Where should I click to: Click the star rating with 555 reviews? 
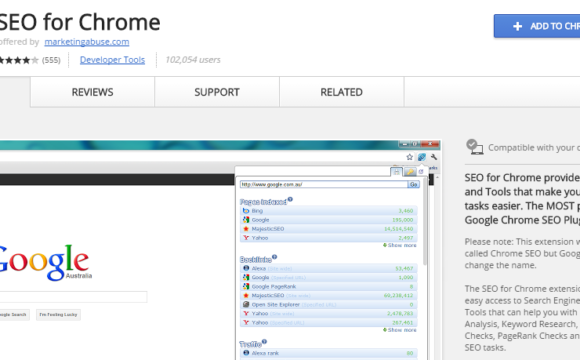[x=30, y=60]
